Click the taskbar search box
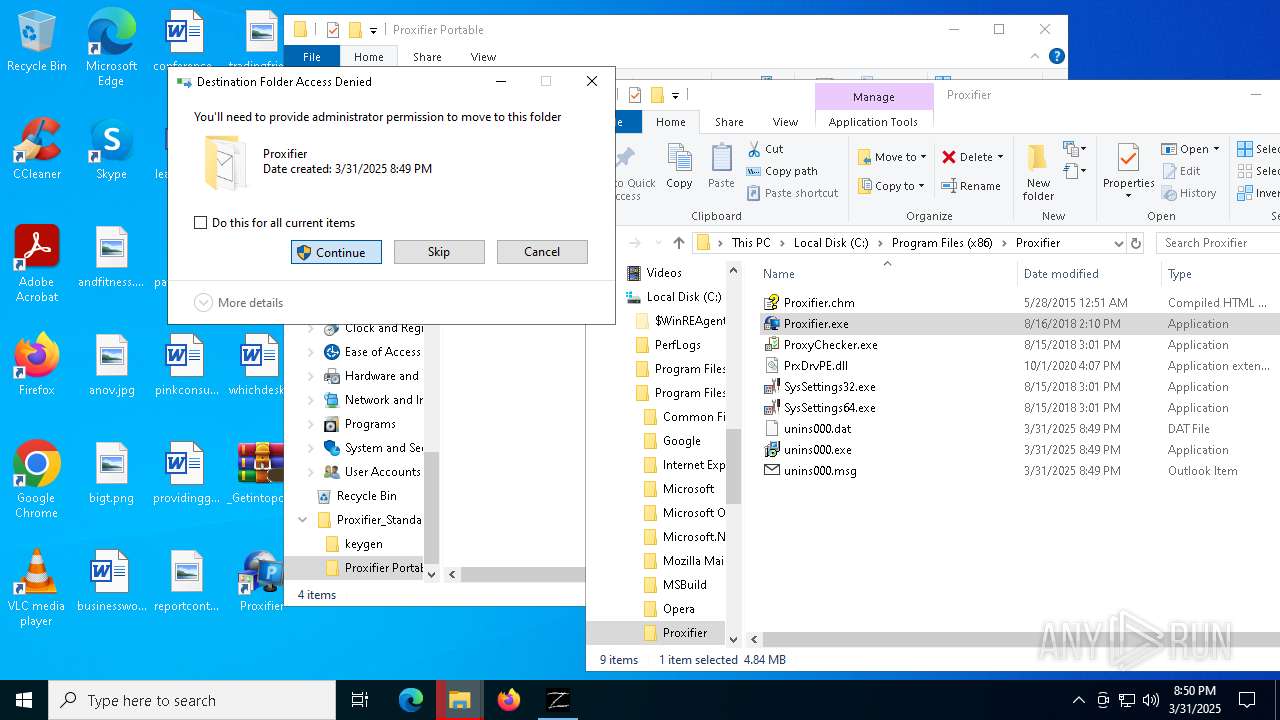 click(192, 700)
